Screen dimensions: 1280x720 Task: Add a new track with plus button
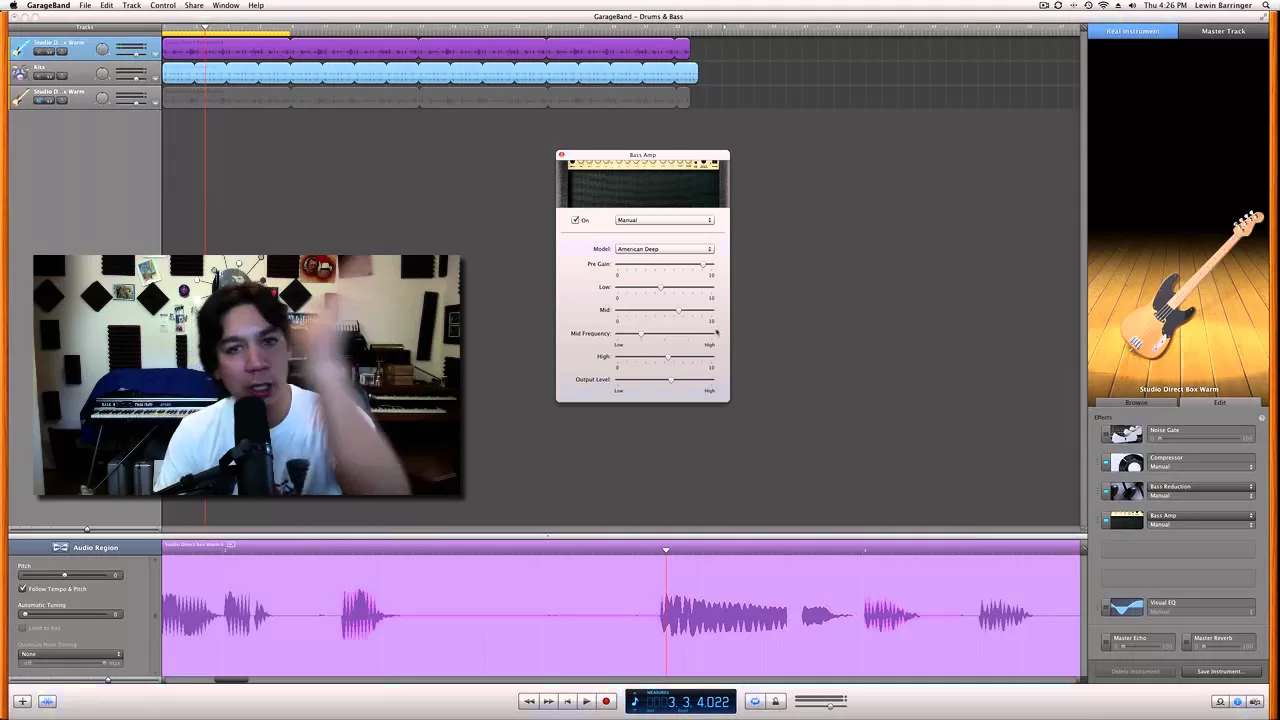(x=22, y=702)
